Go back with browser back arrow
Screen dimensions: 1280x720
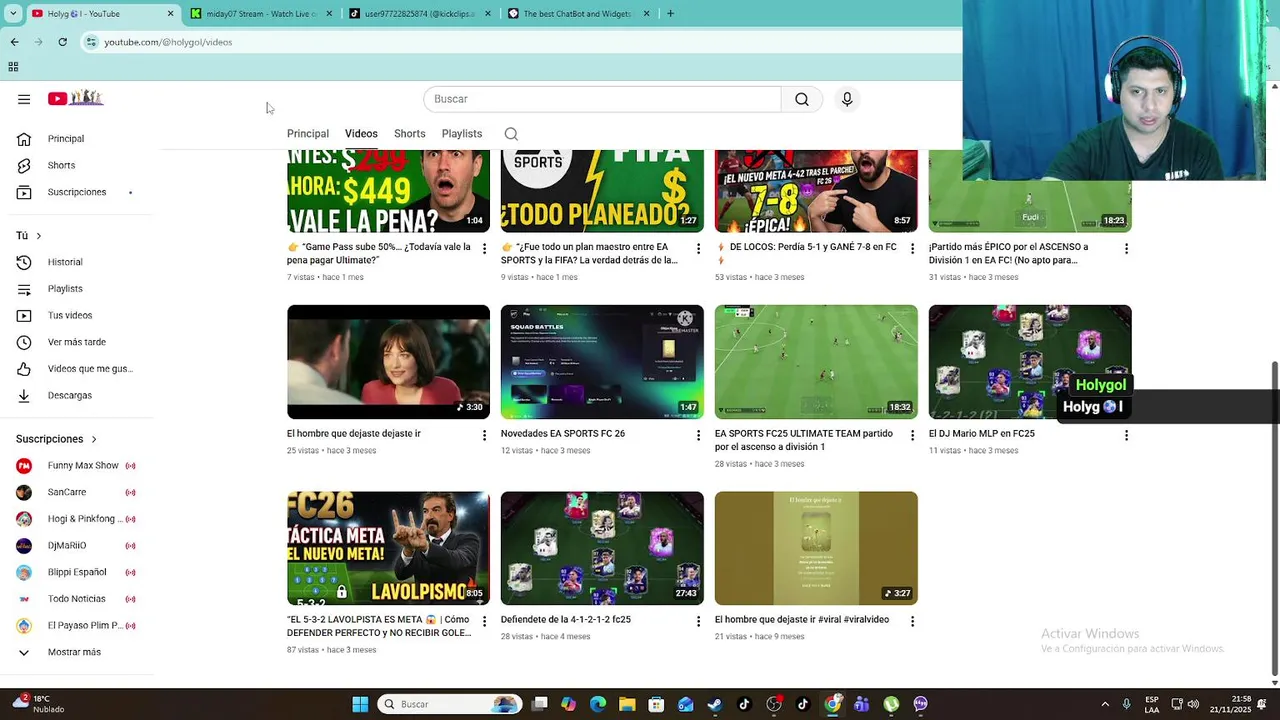[14, 42]
